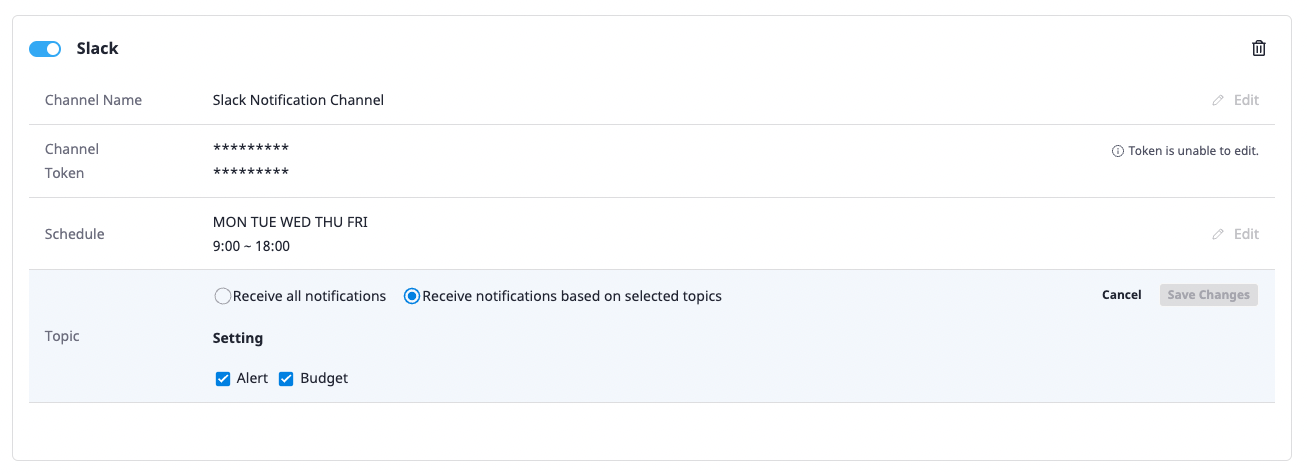Click the 9:00 ~ 18:00 time range
Image resolution: width=1307 pixels, height=474 pixels.
pyautogui.click(x=251, y=246)
